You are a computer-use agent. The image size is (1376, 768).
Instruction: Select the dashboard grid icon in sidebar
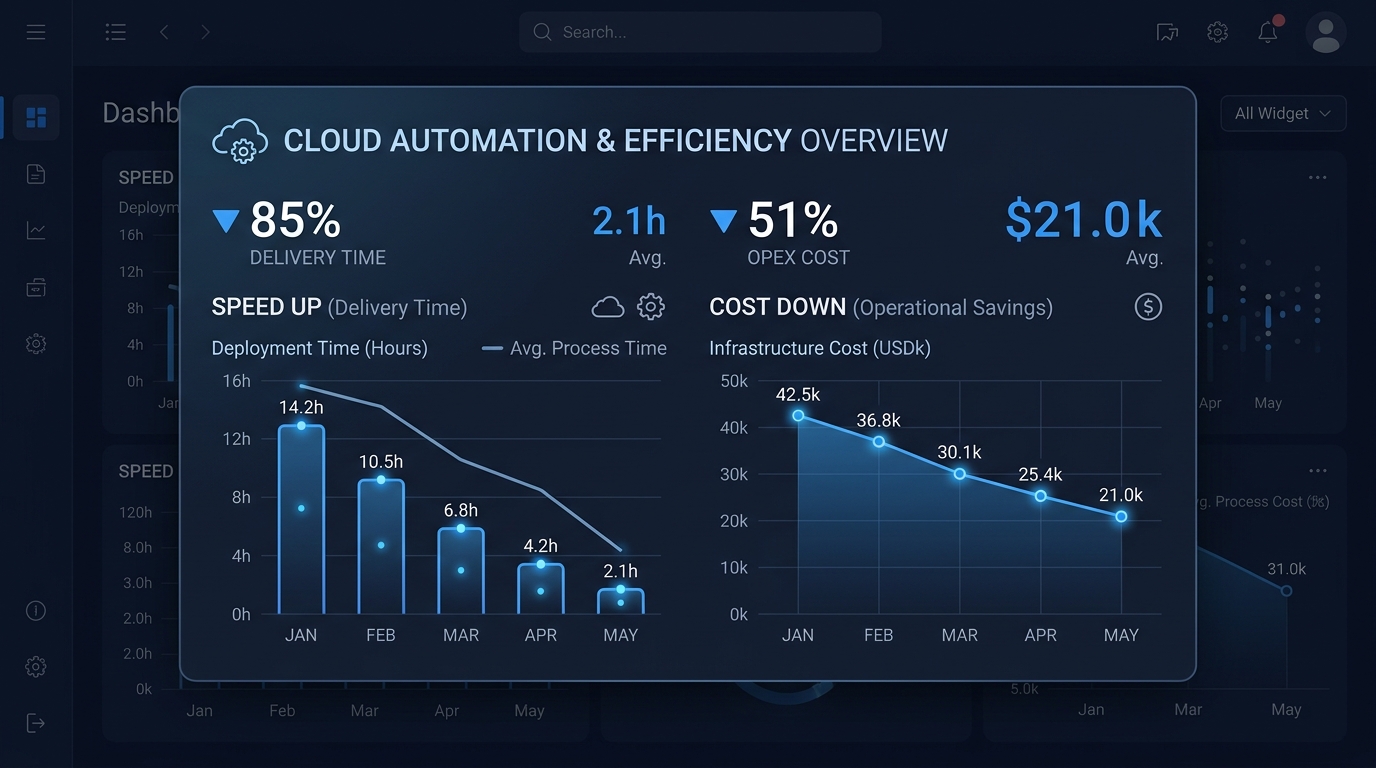click(36, 118)
